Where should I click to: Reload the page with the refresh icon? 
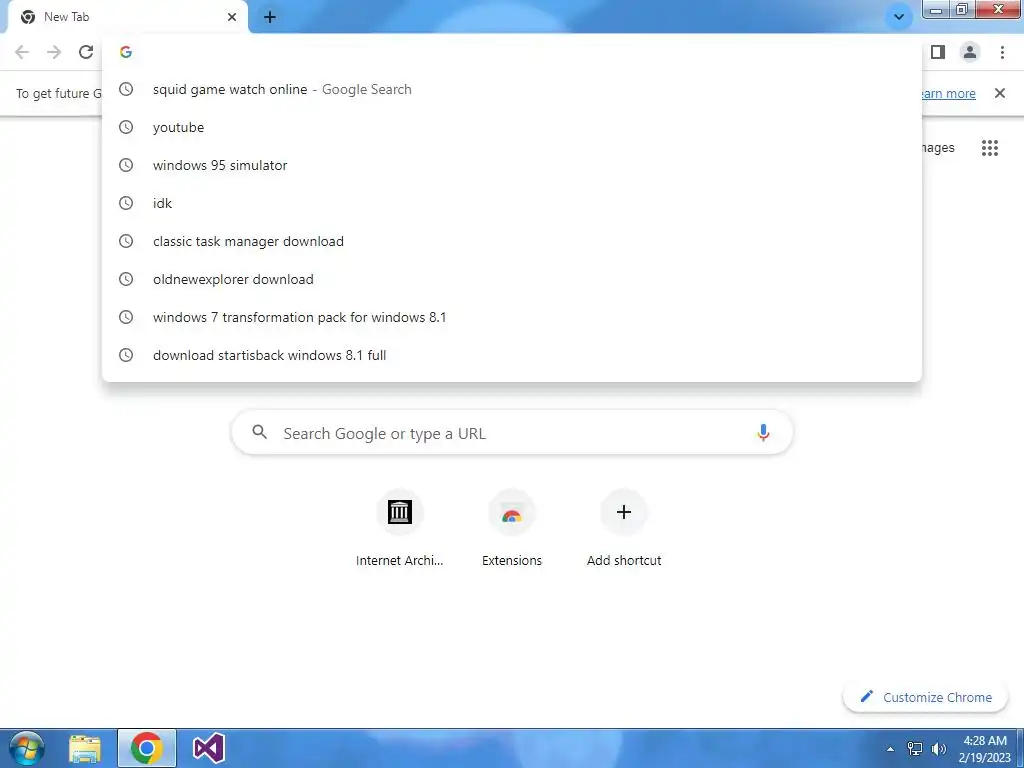click(x=86, y=52)
